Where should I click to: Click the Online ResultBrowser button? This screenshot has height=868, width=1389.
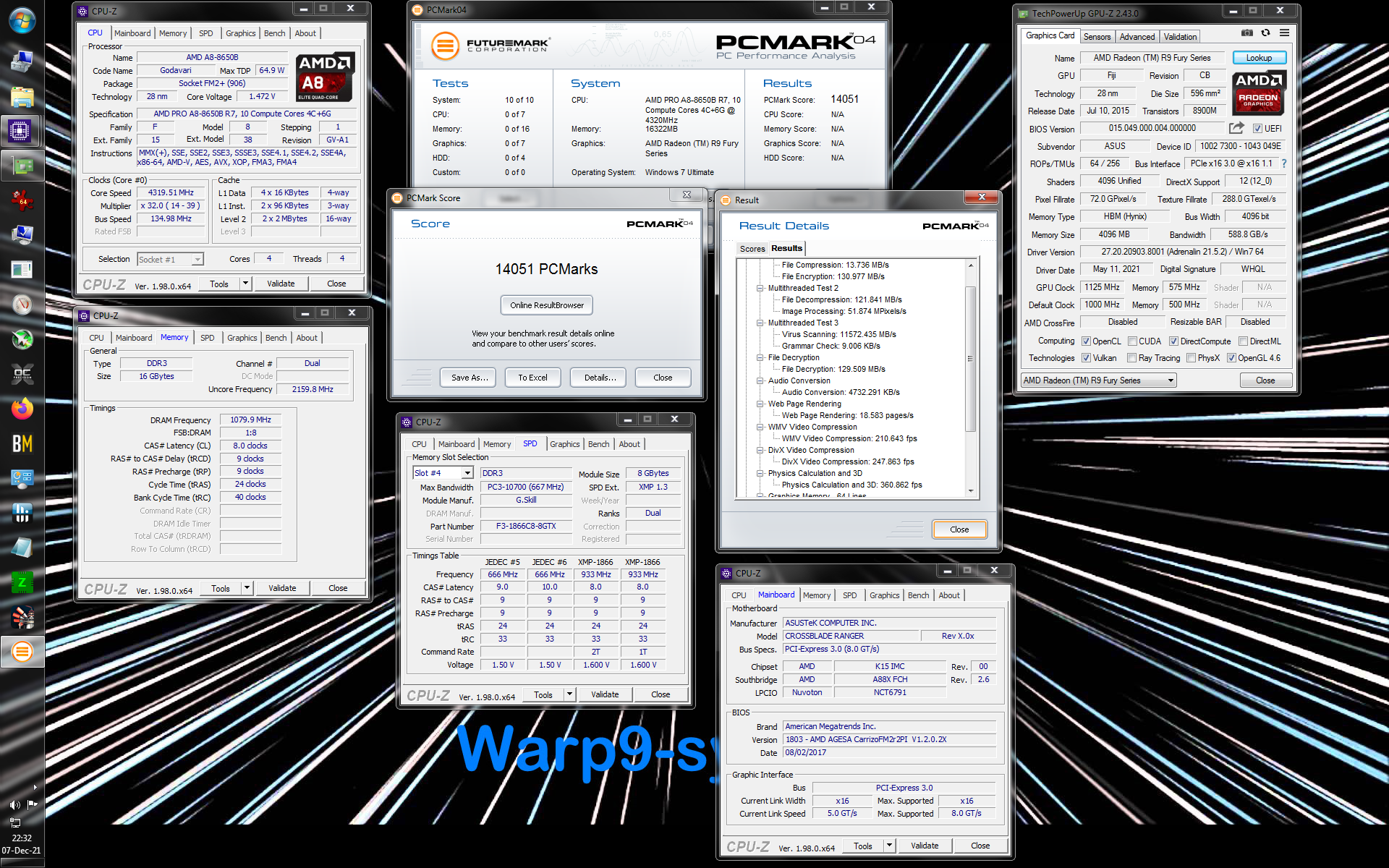[547, 305]
